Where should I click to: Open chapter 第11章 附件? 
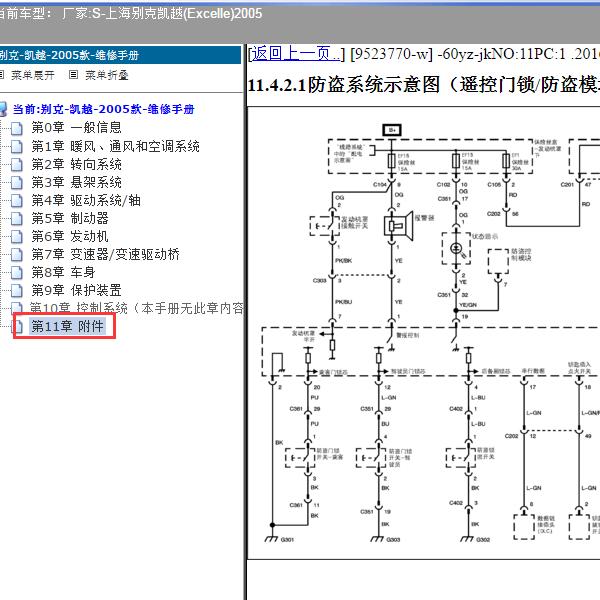click(67, 326)
